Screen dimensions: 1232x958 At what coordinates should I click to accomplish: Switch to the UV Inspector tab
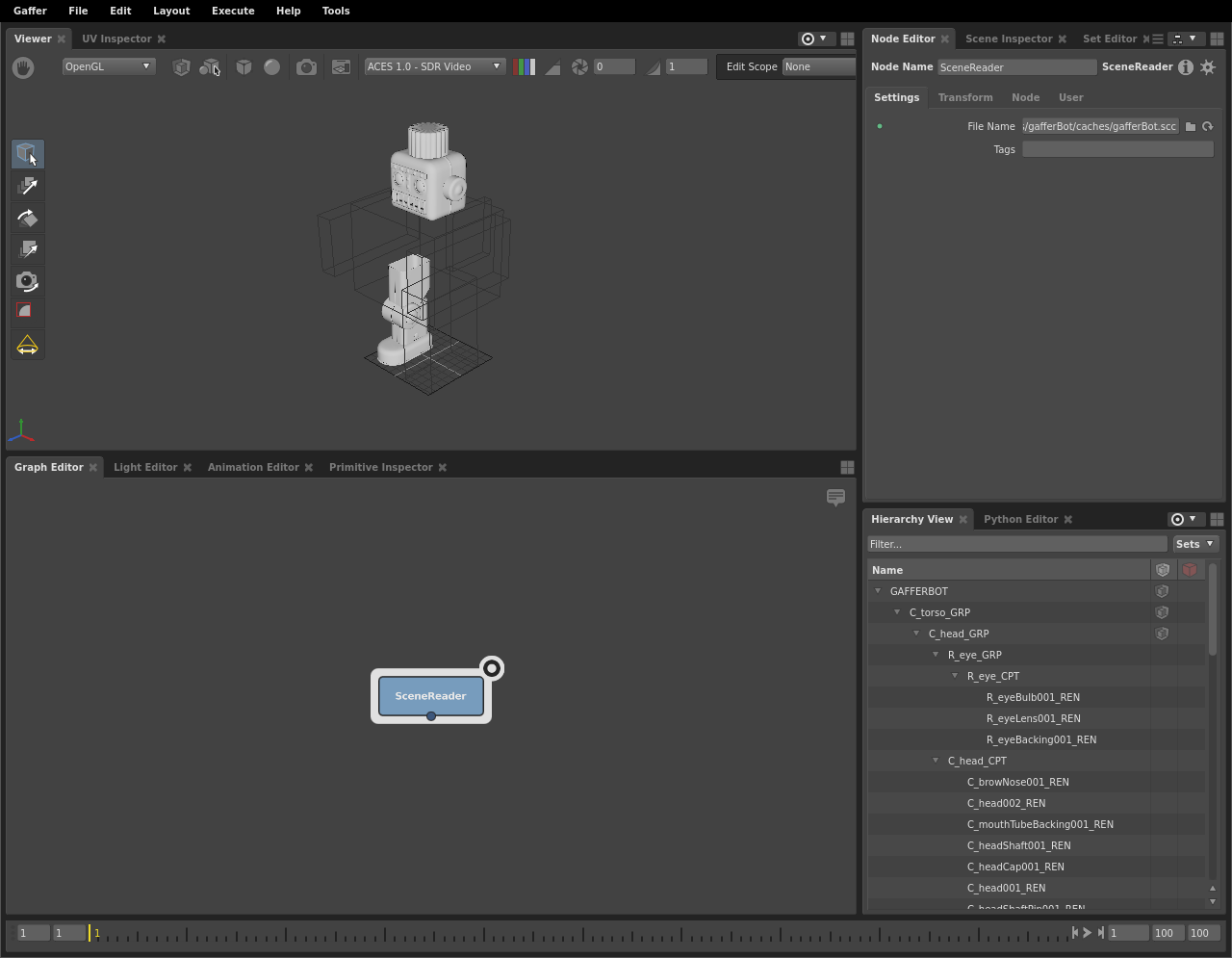(116, 39)
